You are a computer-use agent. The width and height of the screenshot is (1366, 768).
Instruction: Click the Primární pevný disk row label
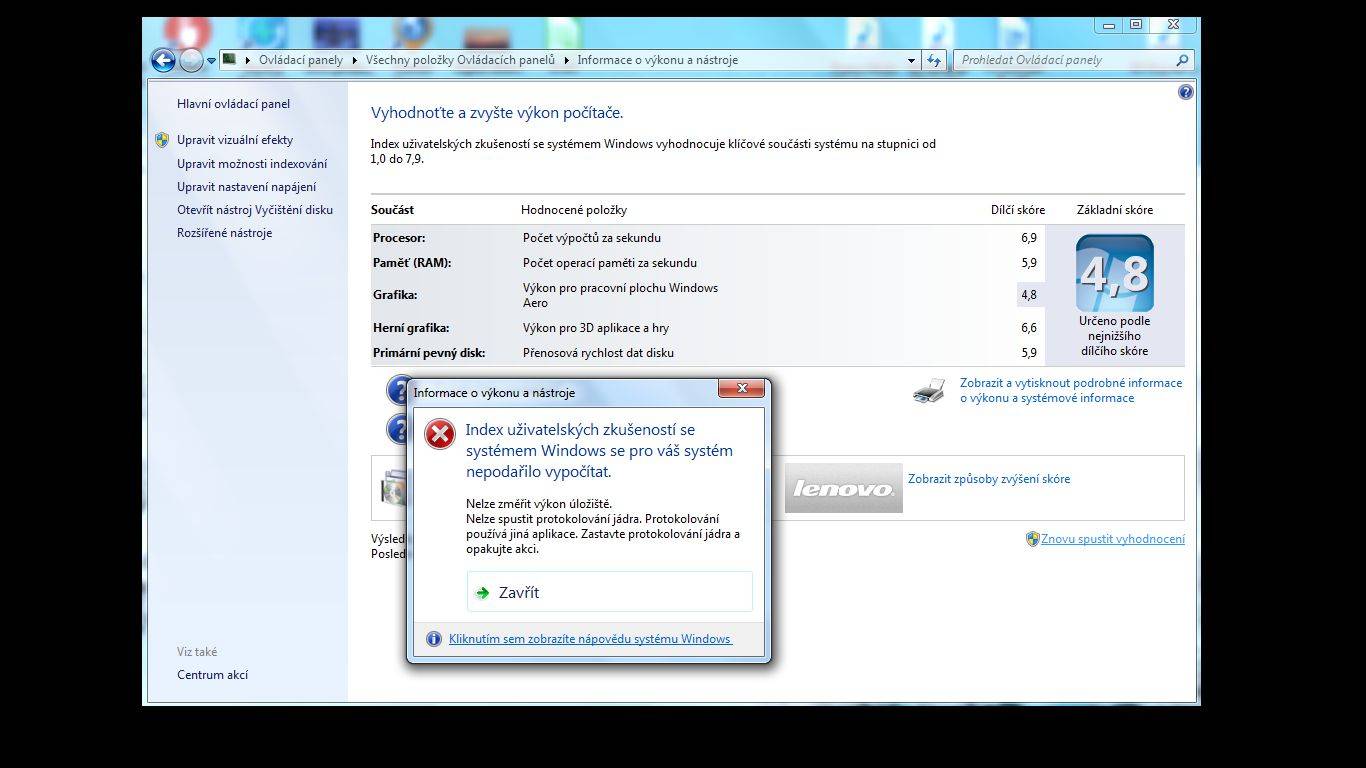[x=429, y=353]
